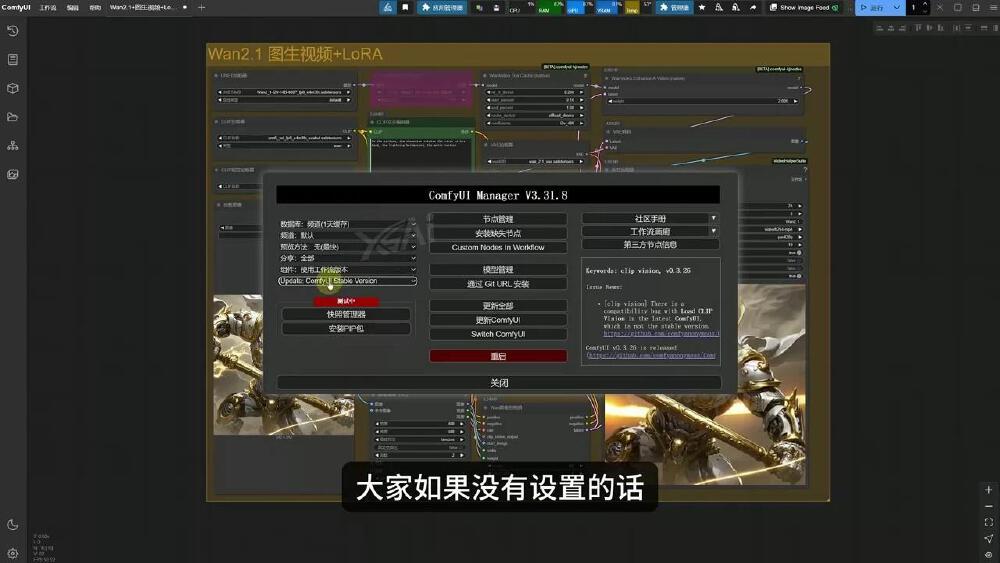Click the red 重启 restart button
This screenshot has width=1000, height=563.
click(498, 356)
